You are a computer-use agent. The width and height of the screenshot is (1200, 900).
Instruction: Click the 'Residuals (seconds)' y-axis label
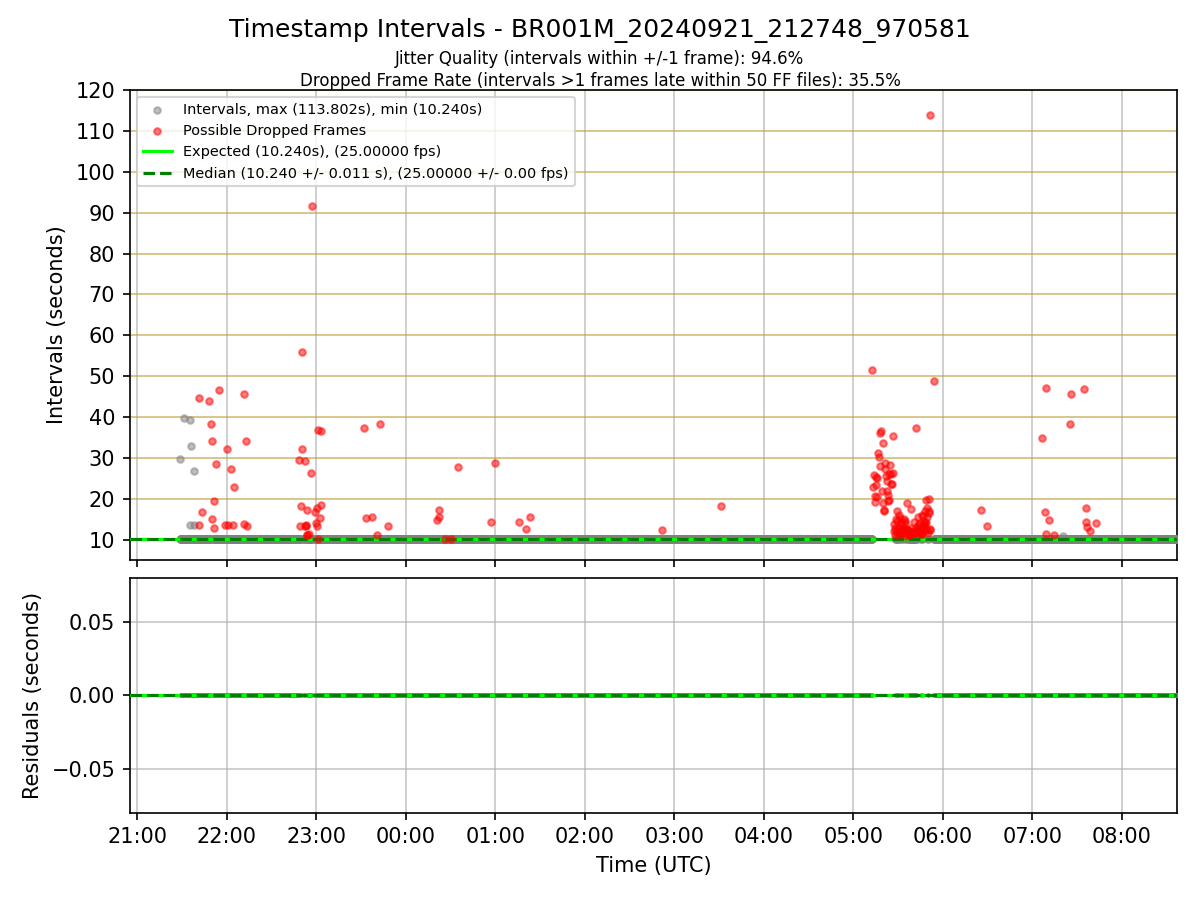[32, 696]
